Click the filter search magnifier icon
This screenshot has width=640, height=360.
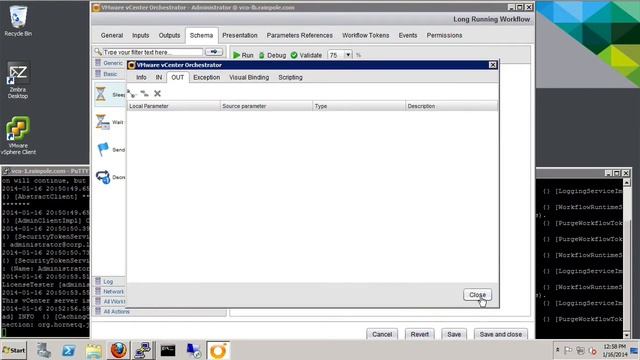pyautogui.click(x=98, y=52)
